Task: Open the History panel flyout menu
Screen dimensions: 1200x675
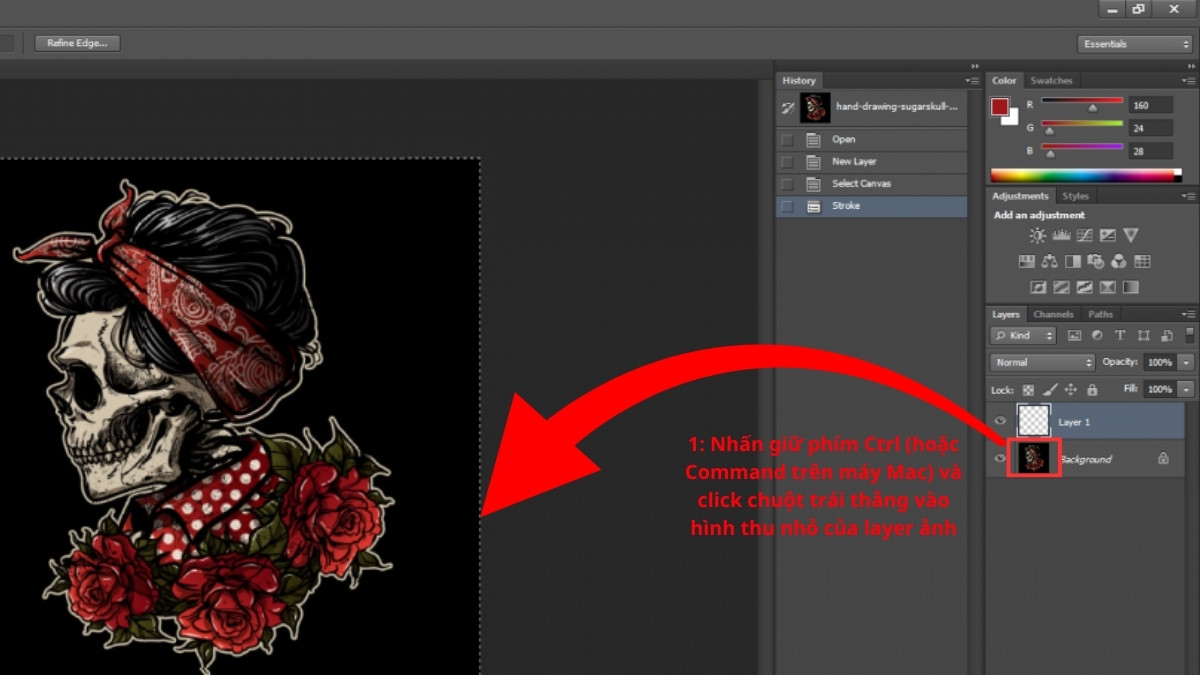Action: (x=972, y=80)
